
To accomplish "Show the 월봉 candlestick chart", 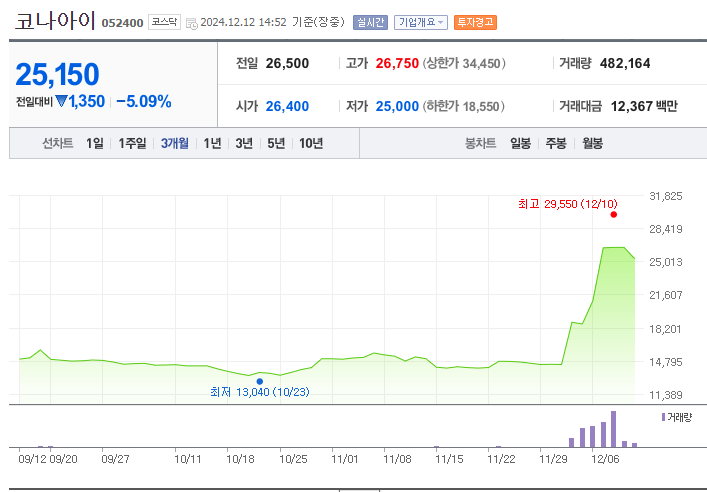I will coord(592,143).
